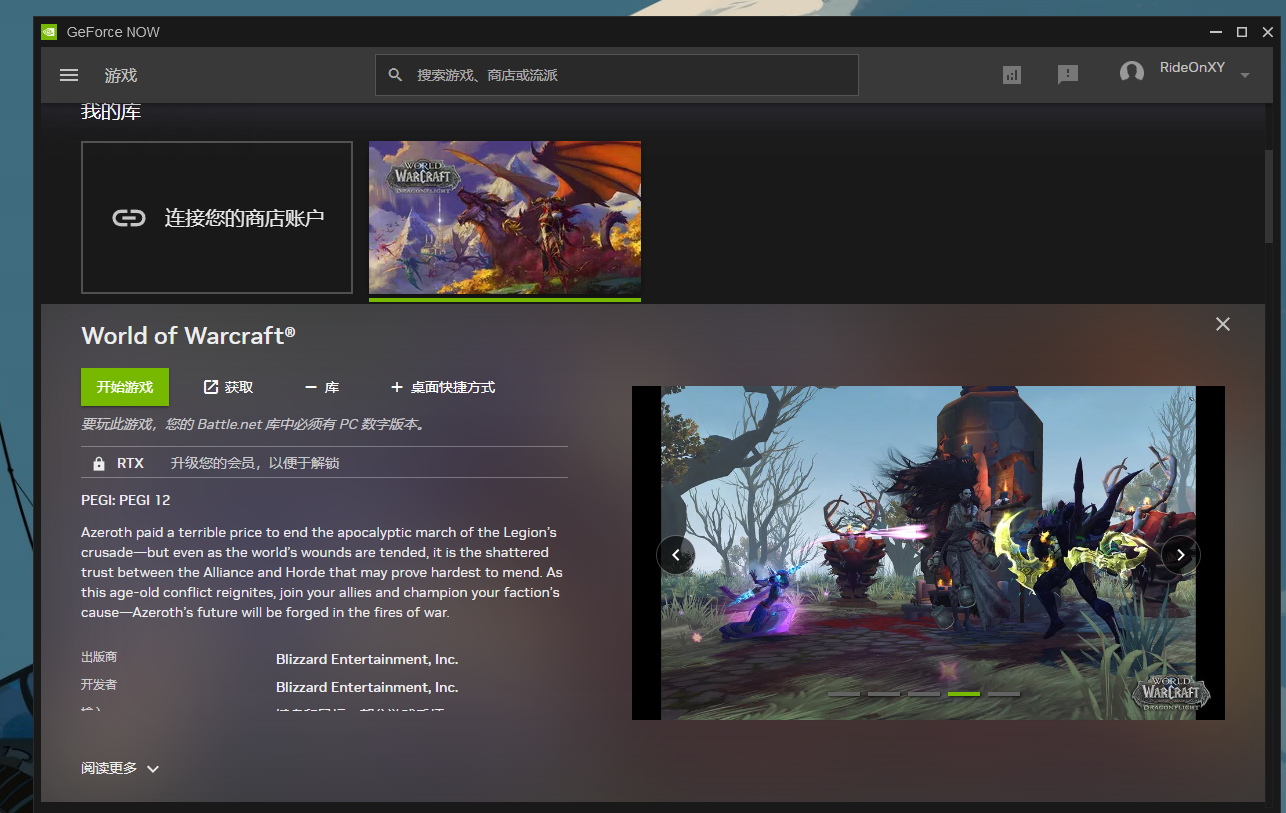Screen dimensions: 1286x813
Task: Click the 连接您的商店账户 tile
Action: [x=217, y=218]
